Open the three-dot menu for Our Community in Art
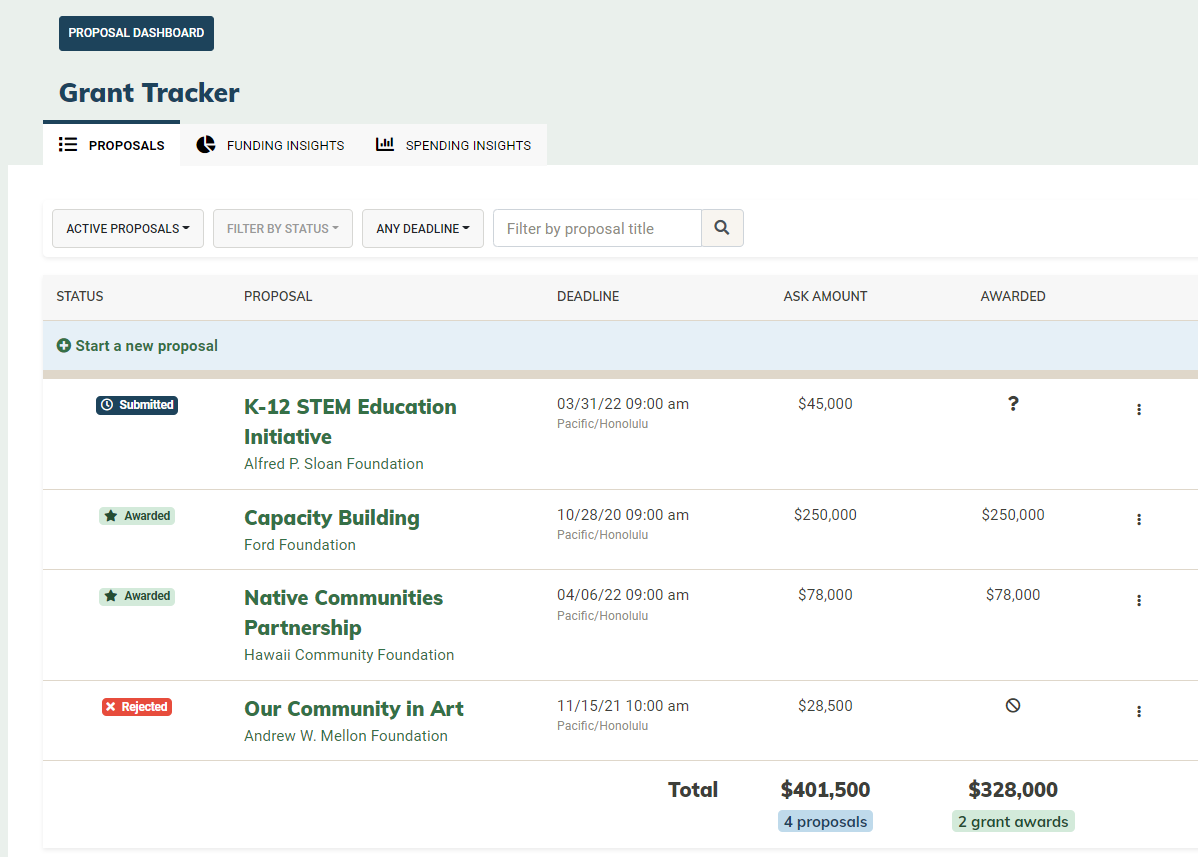This screenshot has width=1198, height=857. point(1139,711)
